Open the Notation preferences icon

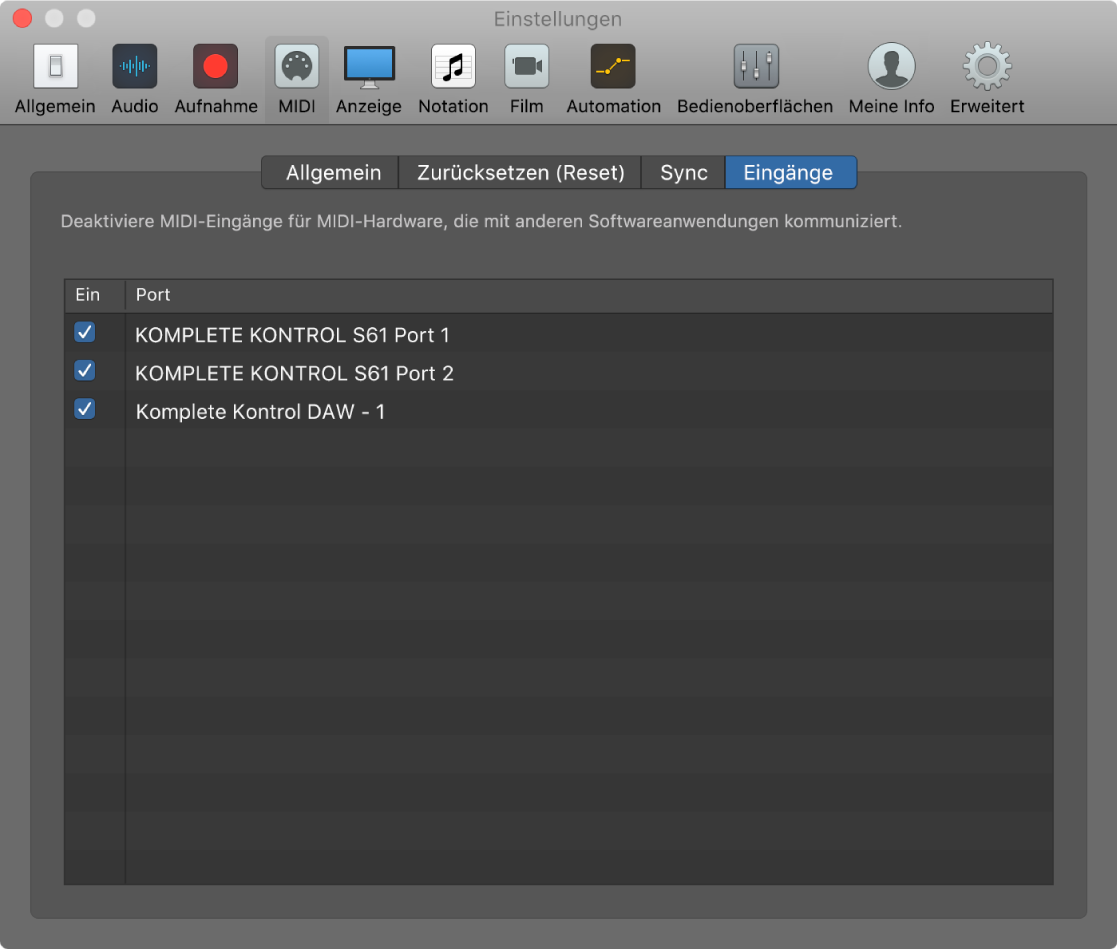453,67
